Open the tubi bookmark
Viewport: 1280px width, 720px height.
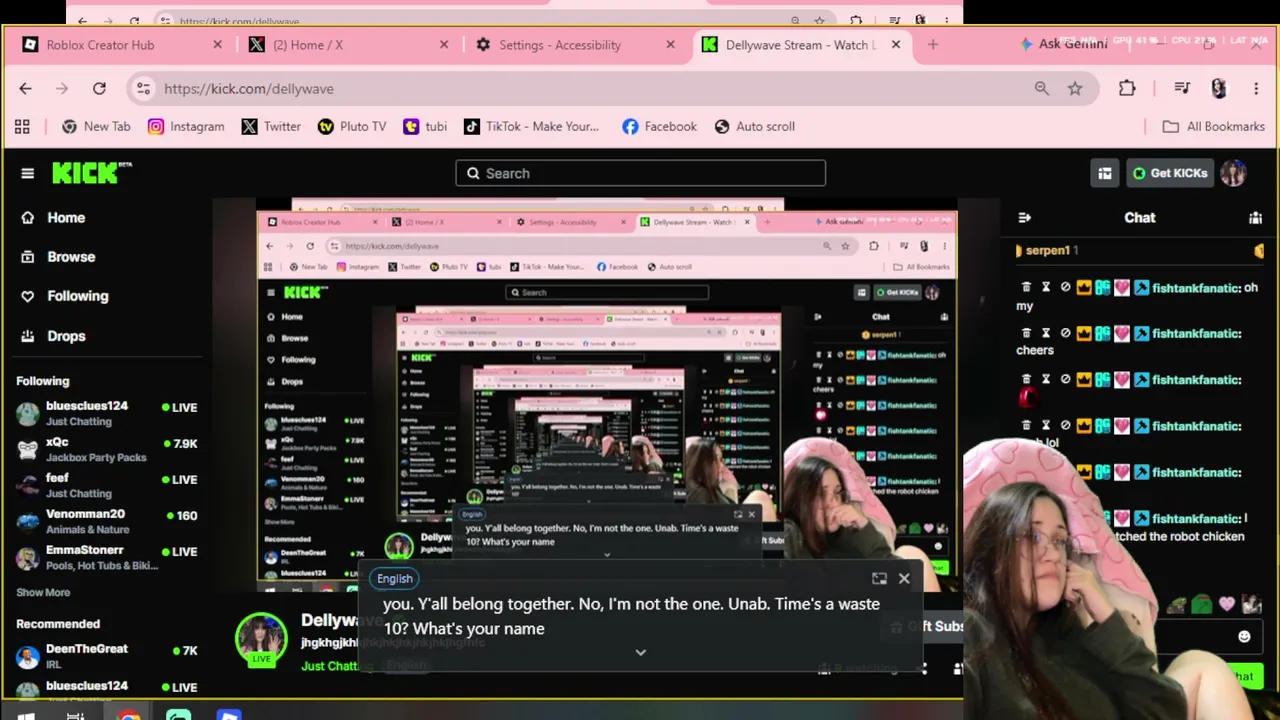(x=425, y=127)
